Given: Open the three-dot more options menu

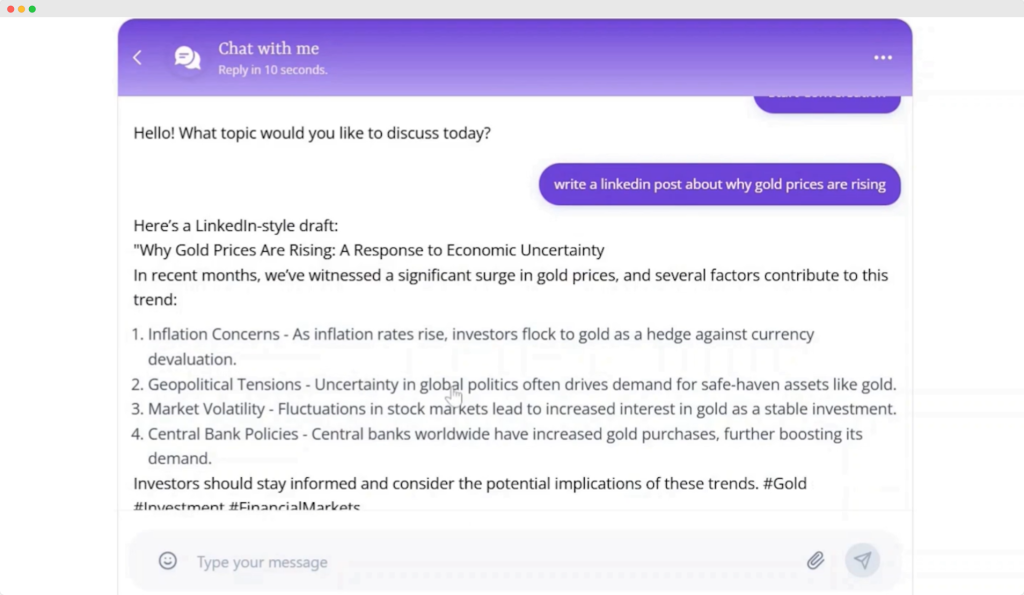Looking at the screenshot, I should click(883, 58).
